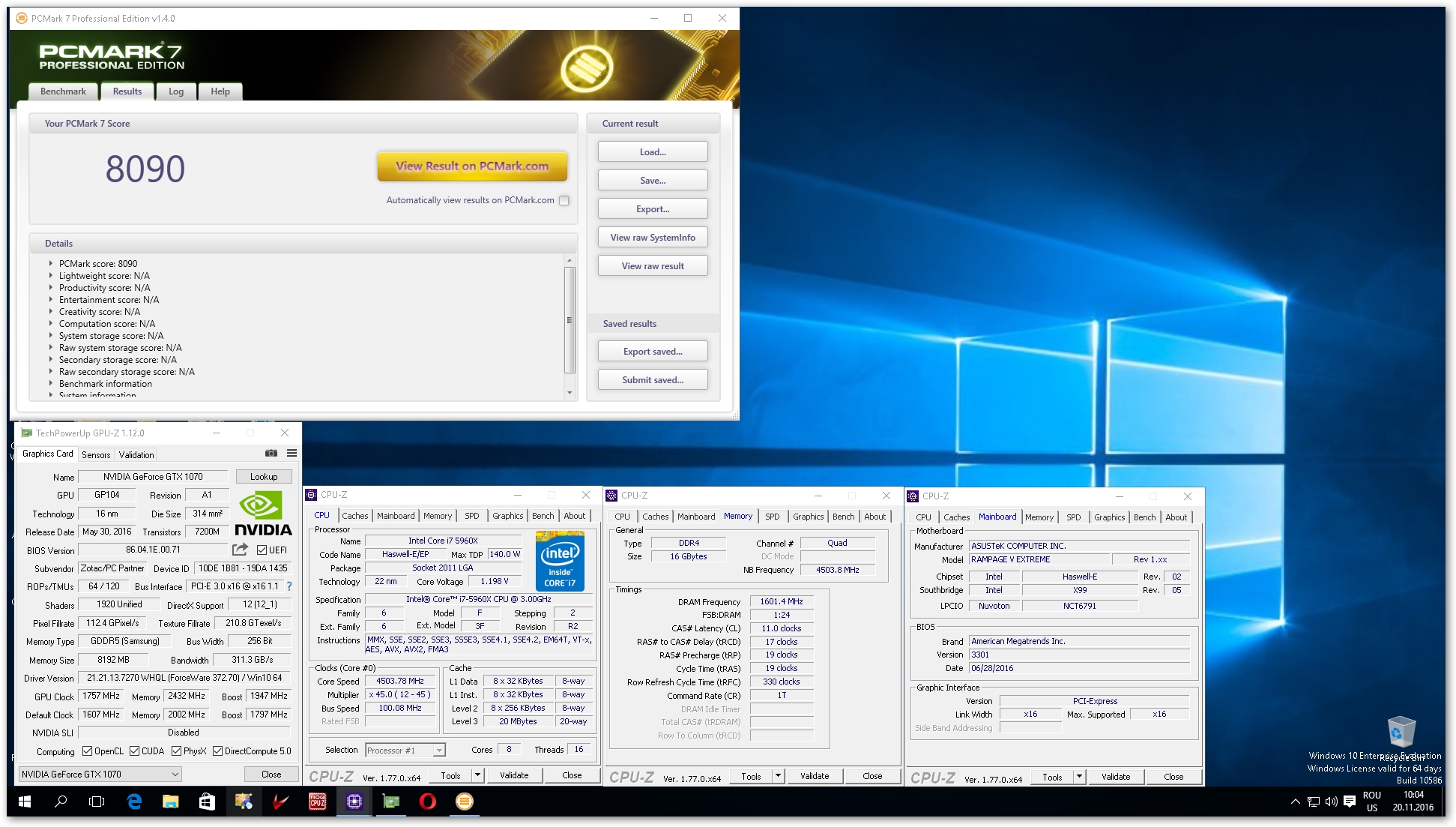The image size is (1456, 827).
Task: Click the Details list scrollbar thumb
Action: coord(570,320)
